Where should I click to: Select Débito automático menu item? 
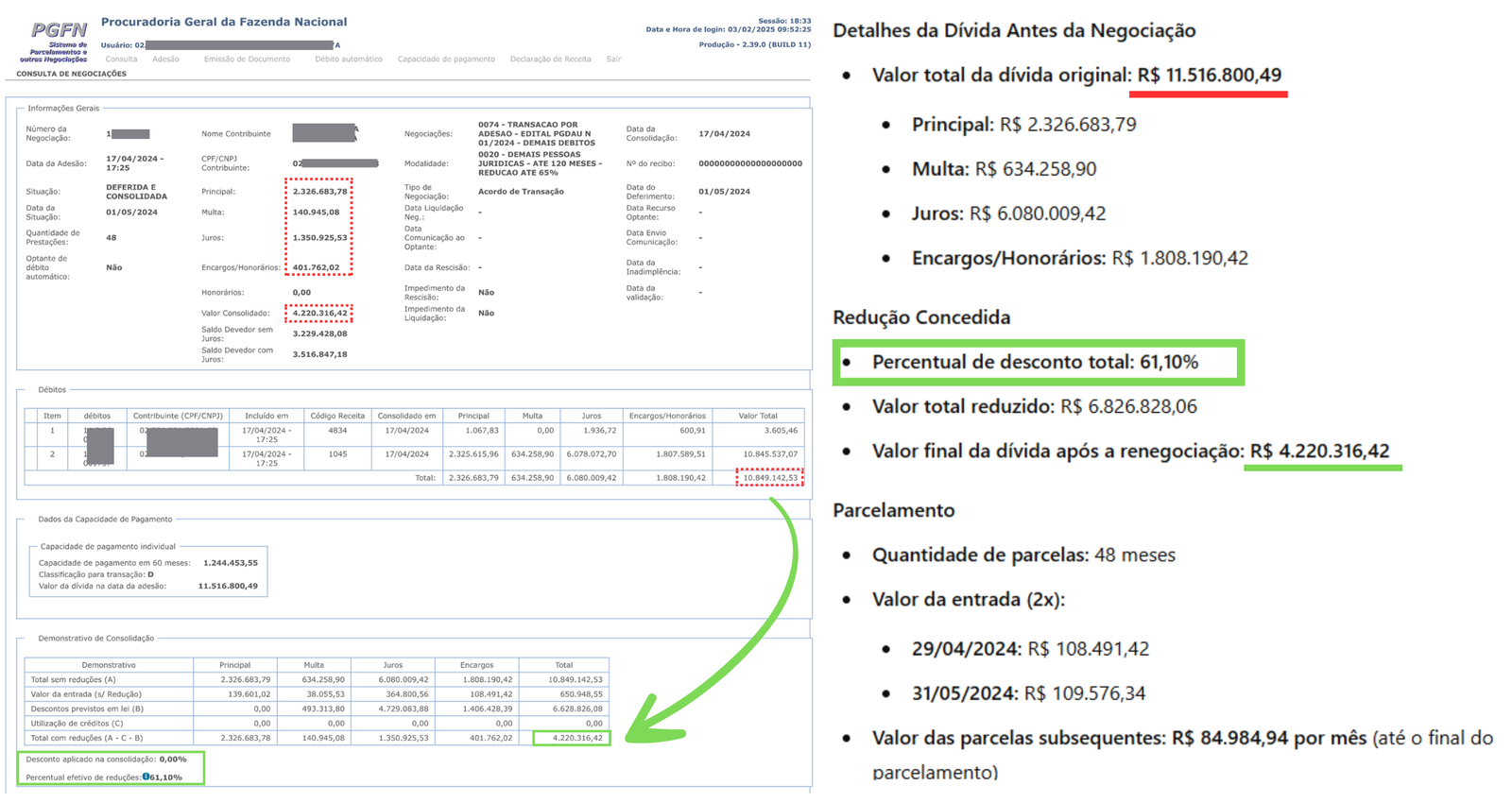[349, 60]
